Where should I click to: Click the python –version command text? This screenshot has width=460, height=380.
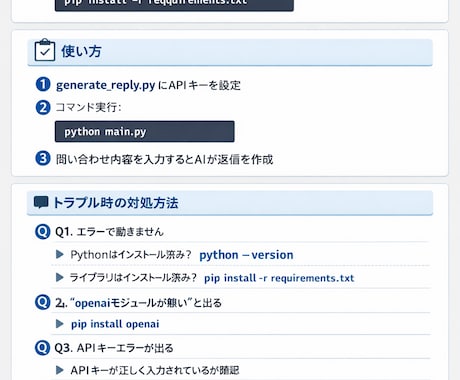point(246,255)
